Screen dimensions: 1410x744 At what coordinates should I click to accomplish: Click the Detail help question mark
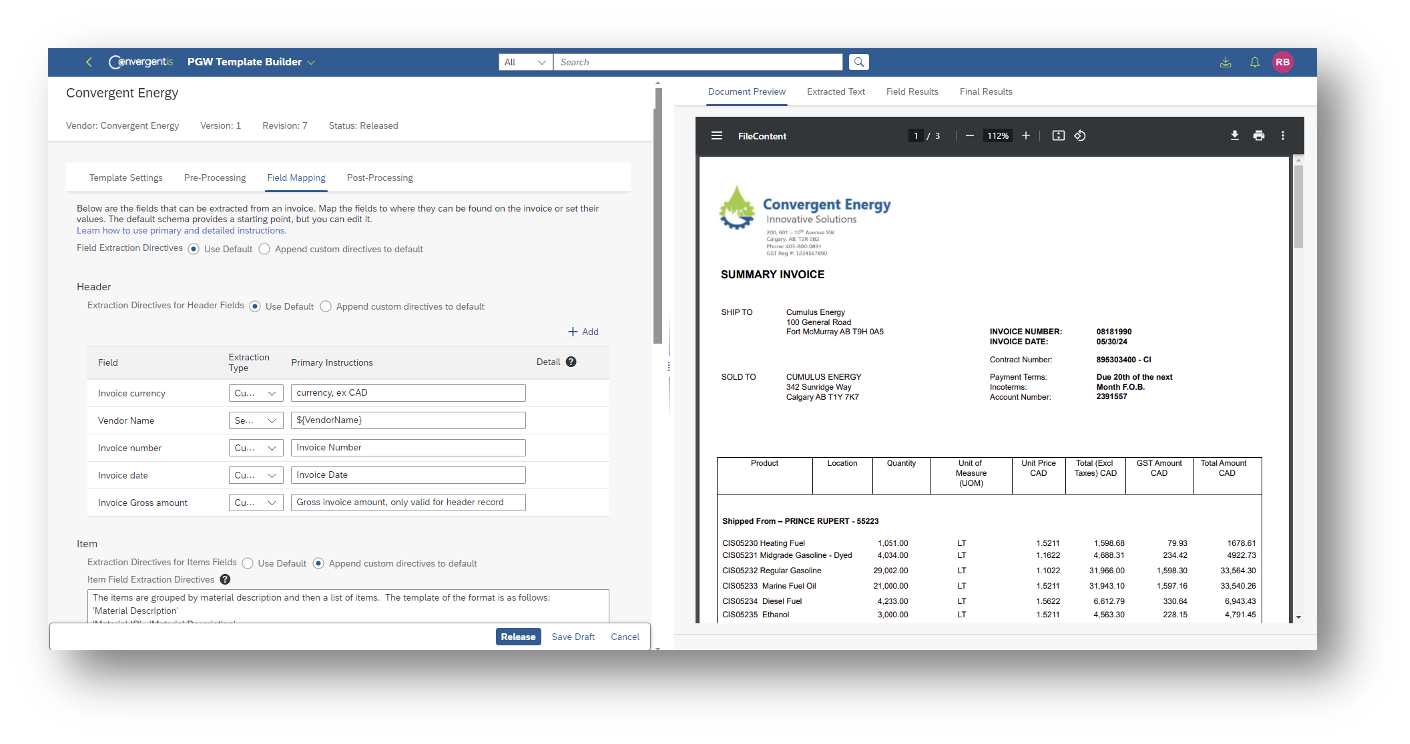(569, 362)
